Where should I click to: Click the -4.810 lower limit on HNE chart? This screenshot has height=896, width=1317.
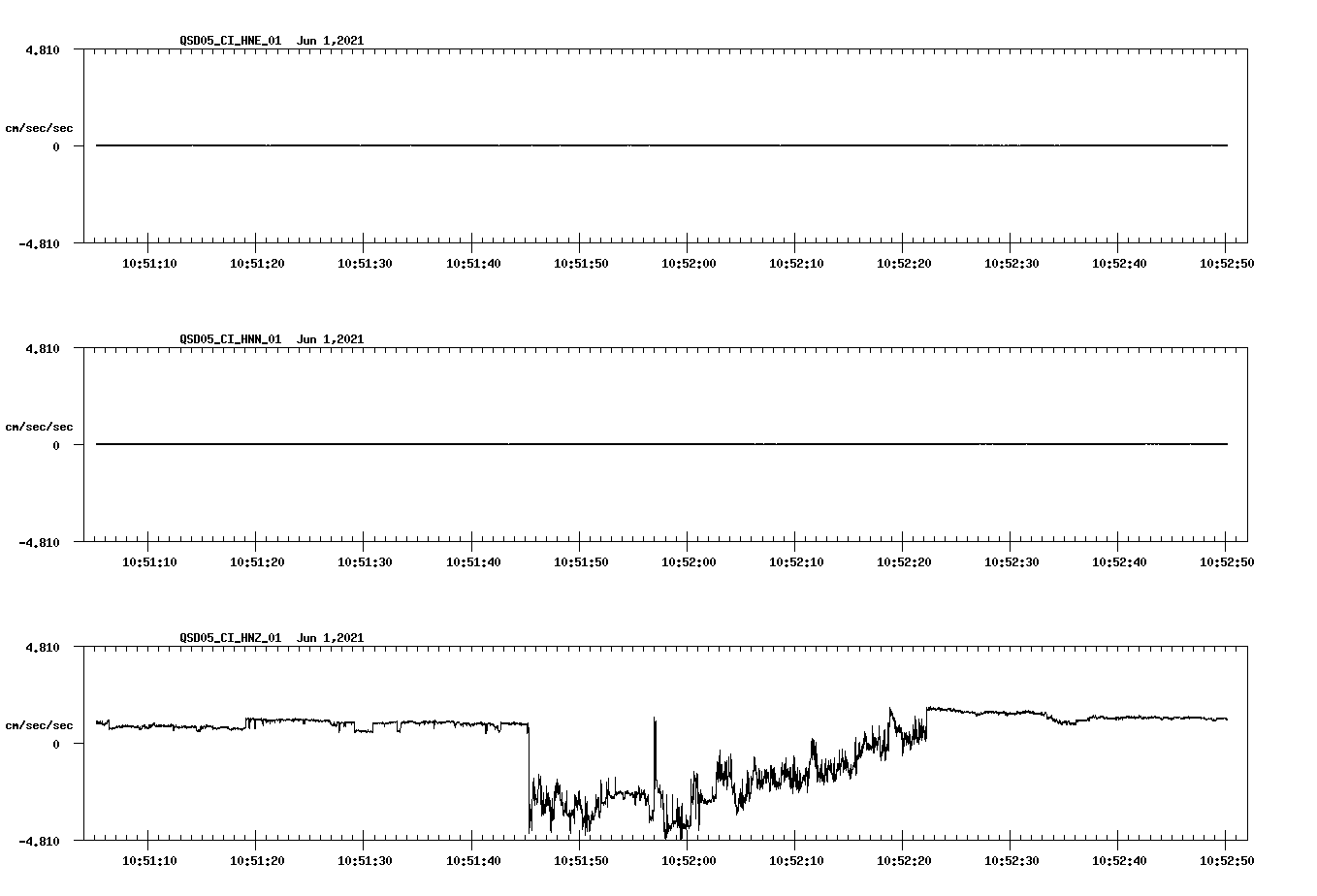pyautogui.click(x=39, y=243)
